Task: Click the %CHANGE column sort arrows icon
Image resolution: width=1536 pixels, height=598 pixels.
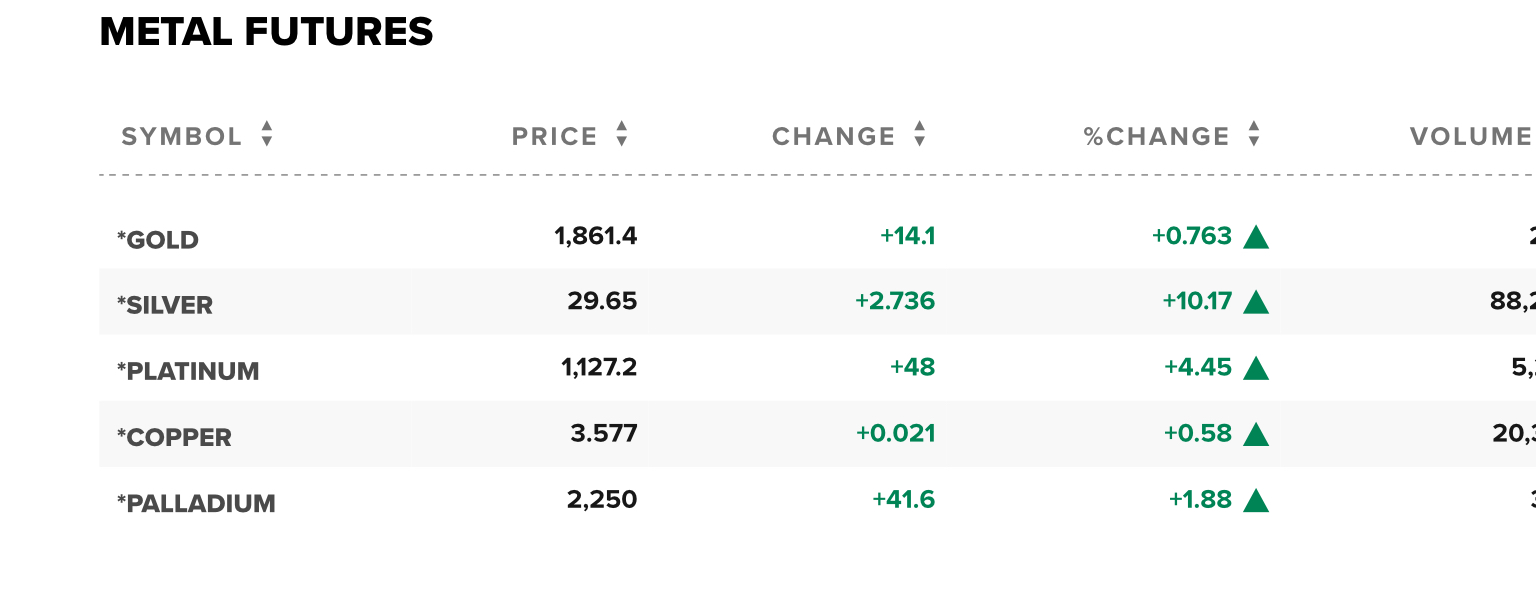Action: point(1253,134)
